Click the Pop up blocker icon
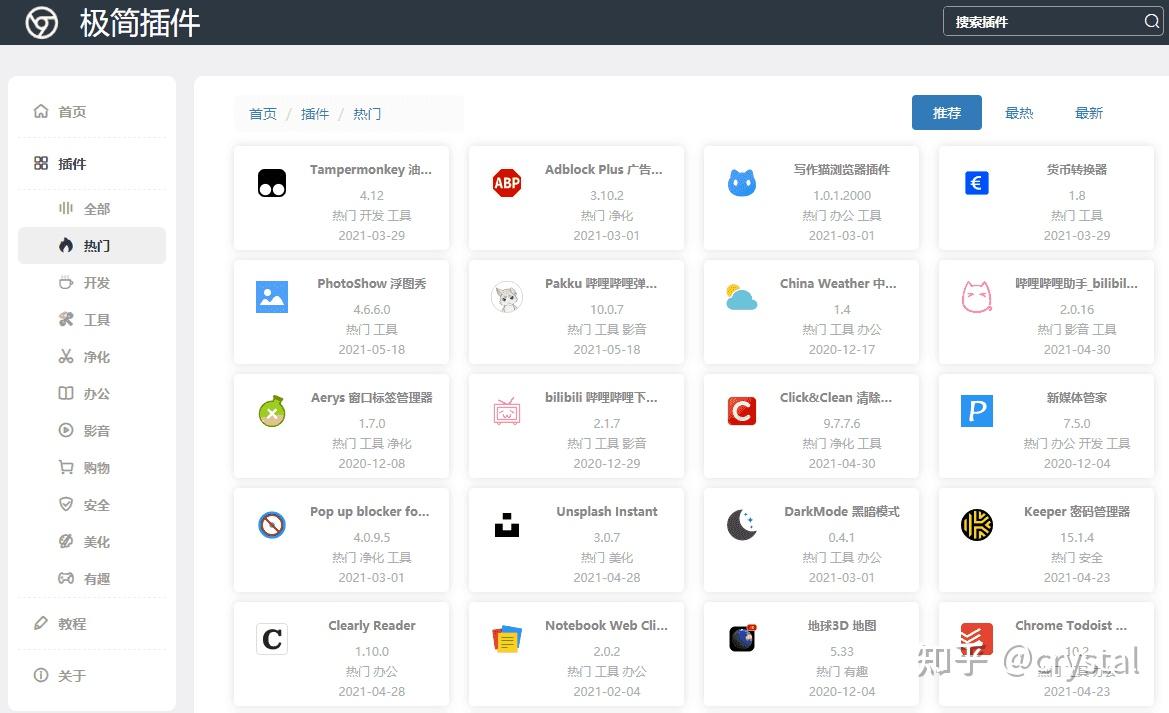1169x713 pixels. point(272,525)
